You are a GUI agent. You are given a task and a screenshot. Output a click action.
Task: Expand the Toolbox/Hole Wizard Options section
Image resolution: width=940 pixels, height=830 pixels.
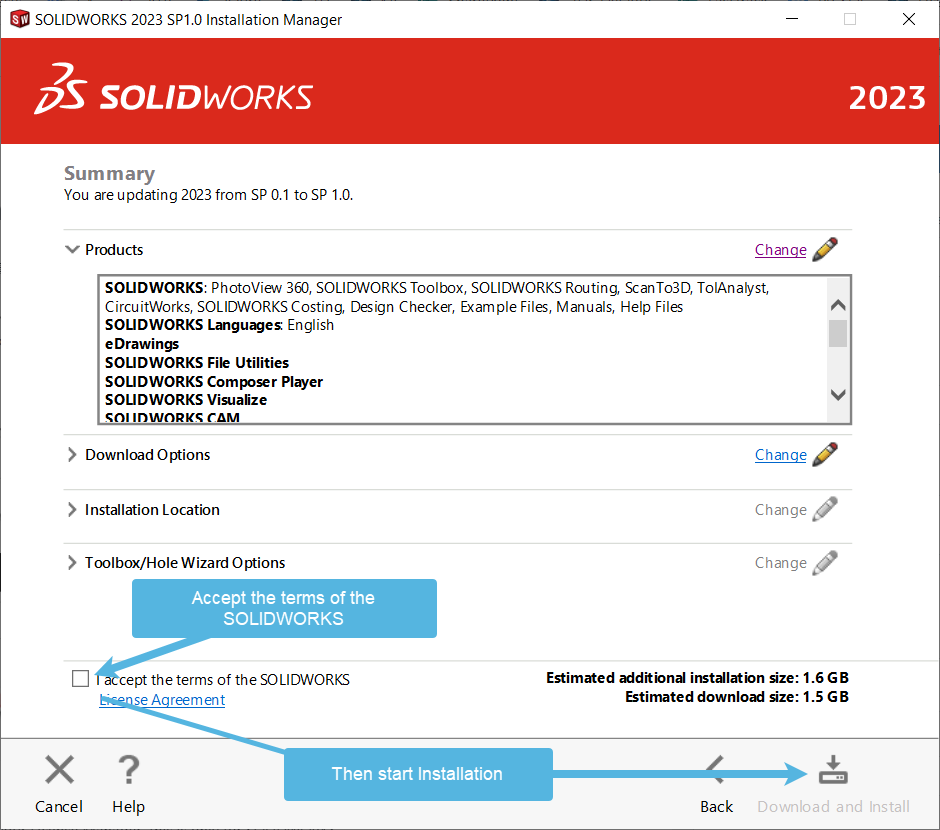72,563
